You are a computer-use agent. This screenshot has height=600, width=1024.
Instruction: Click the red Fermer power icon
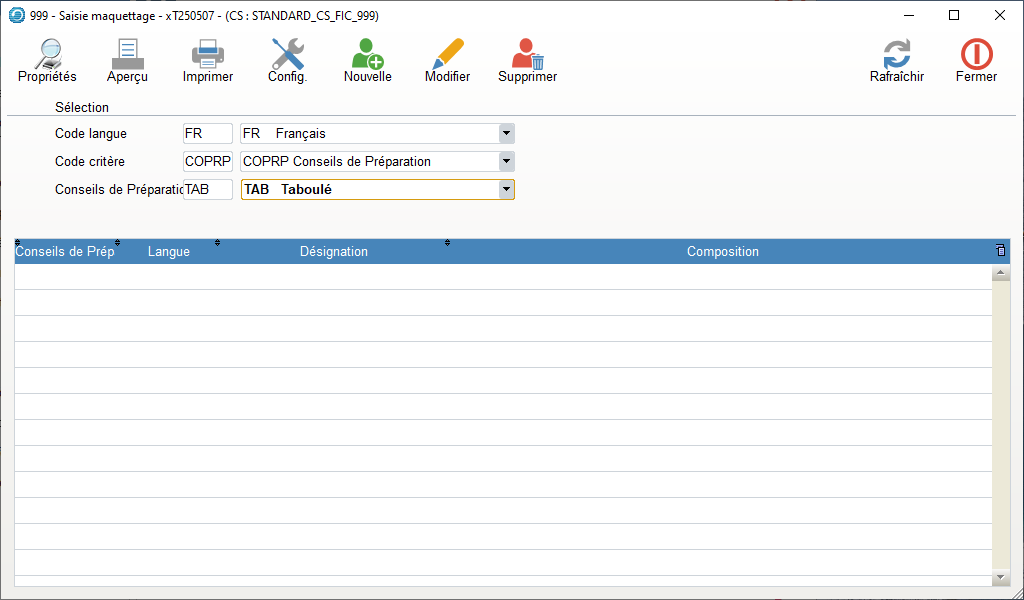pyautogui.click(x=976, y=55)
